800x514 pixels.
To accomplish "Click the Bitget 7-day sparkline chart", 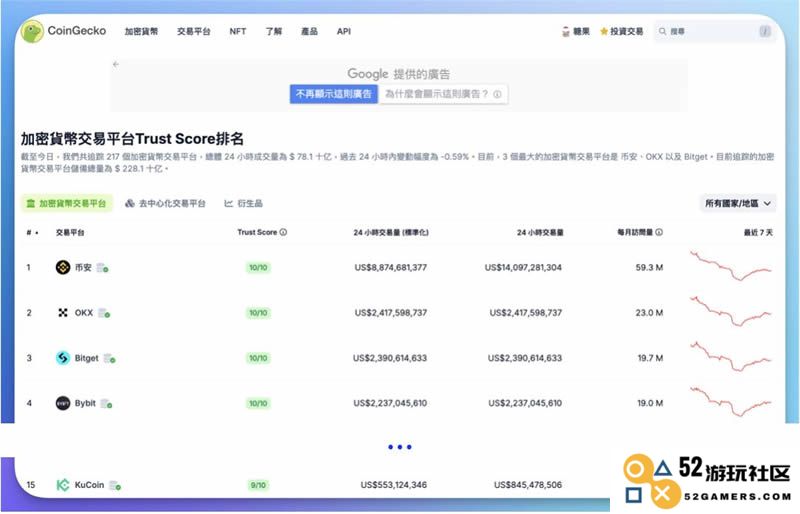I will coord(730,356).
